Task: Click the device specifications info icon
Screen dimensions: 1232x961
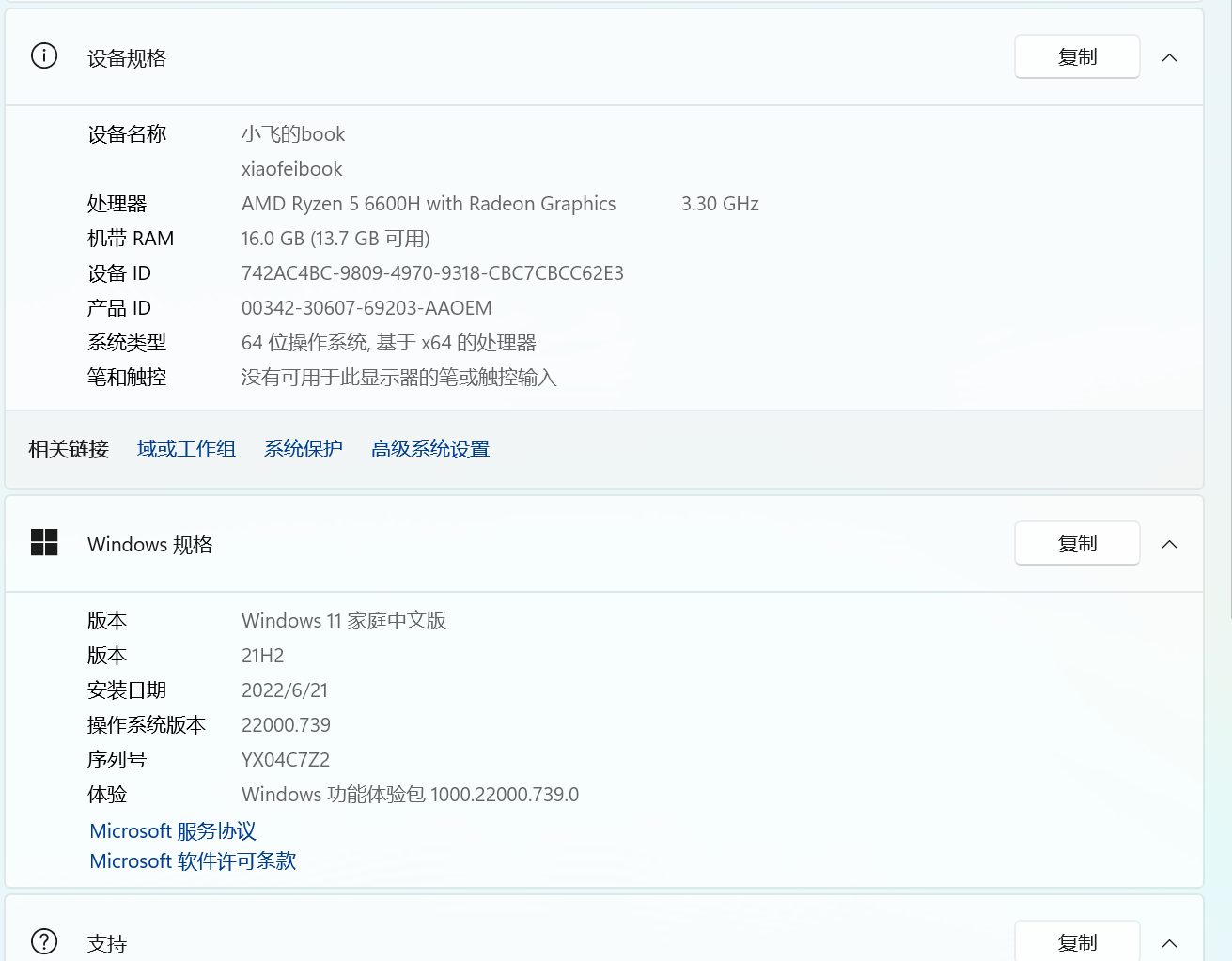Action: [44, 56]
